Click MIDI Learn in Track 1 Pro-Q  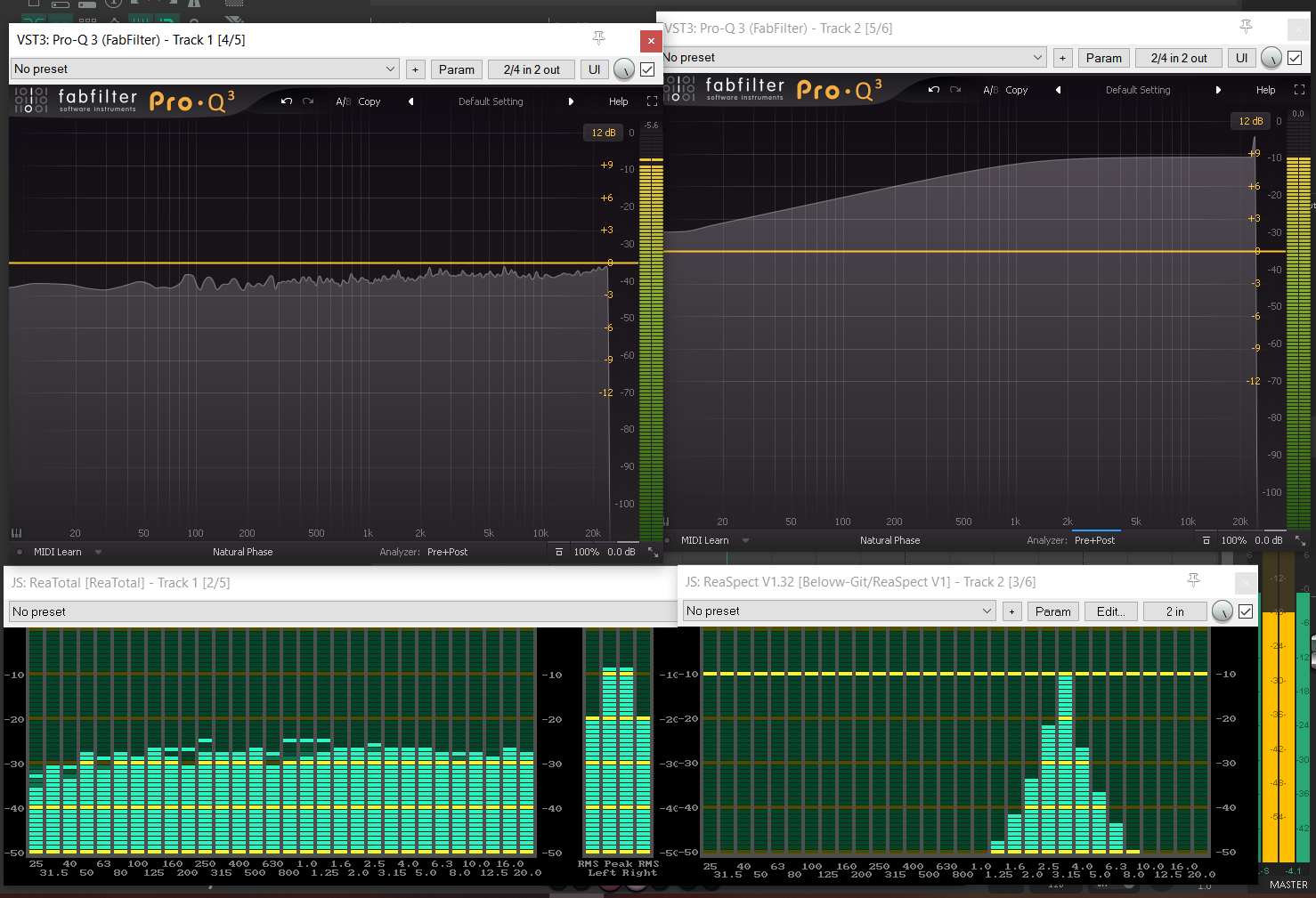(58, 552)
